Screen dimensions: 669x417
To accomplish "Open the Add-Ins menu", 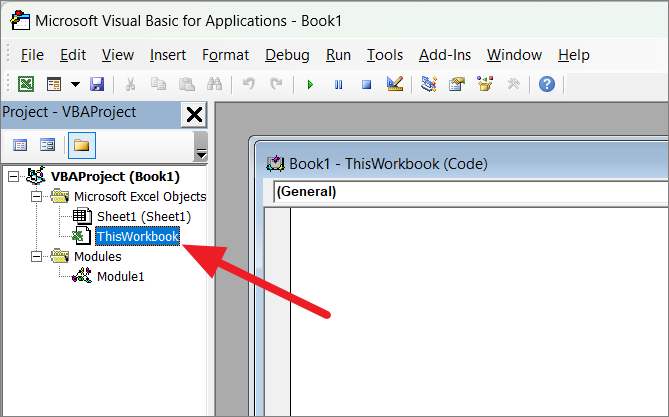I will tap(445, 55).
